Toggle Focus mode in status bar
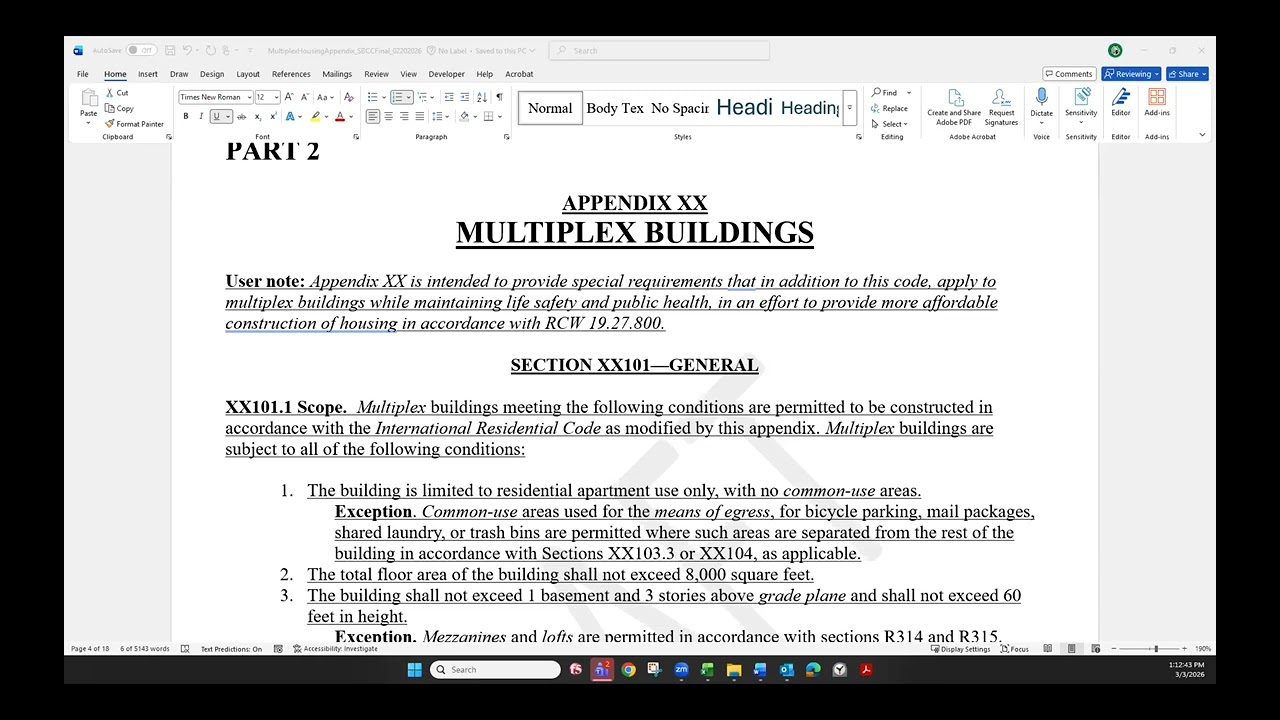1280x720 pixels. pyautogui.click(x=1014, y=649)
